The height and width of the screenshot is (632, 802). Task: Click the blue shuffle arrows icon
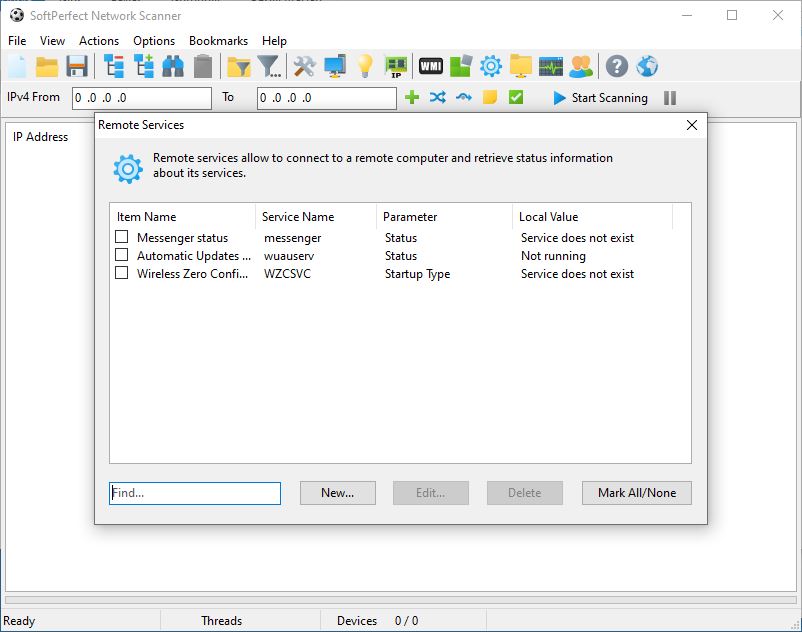click(438, 97)
